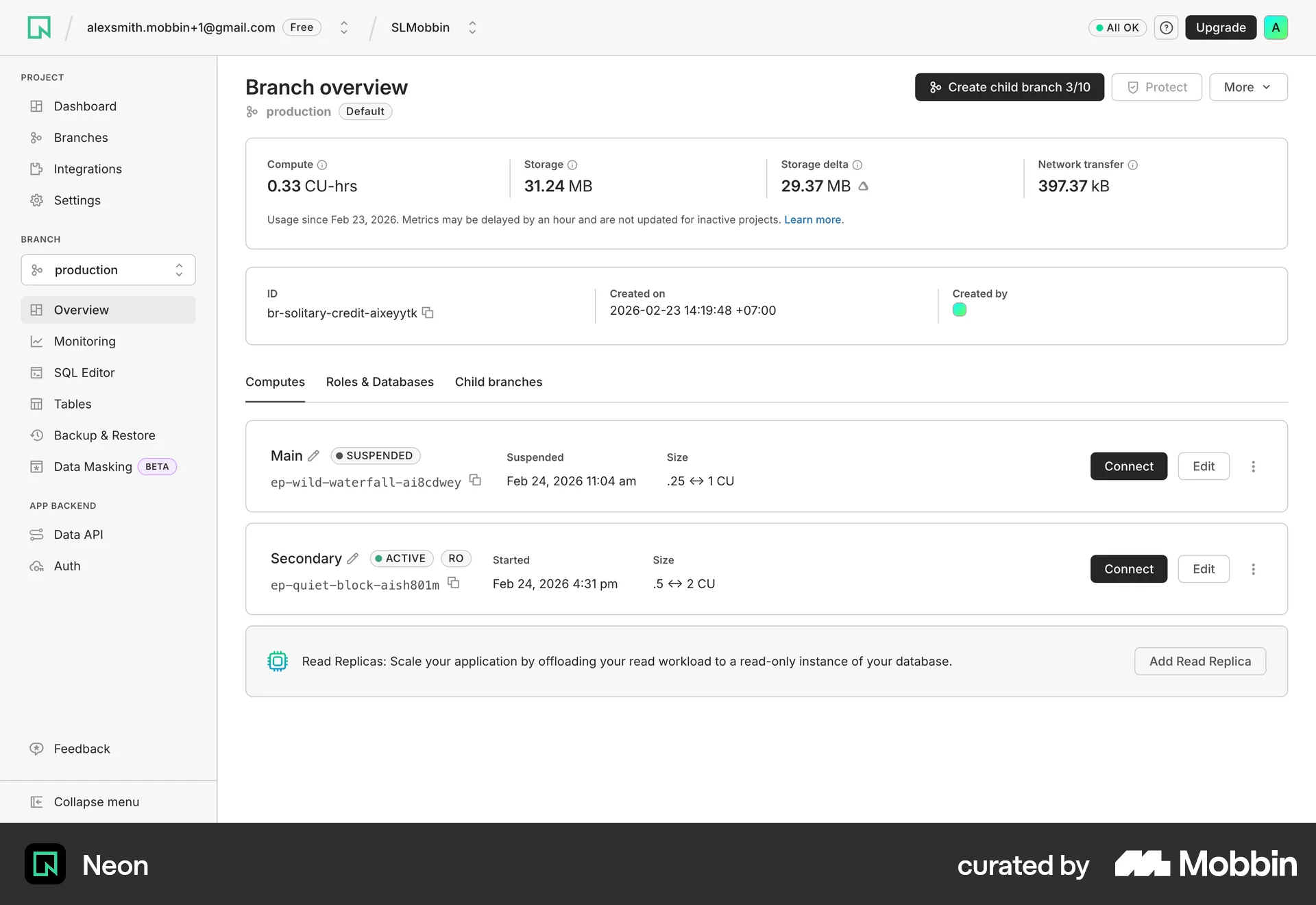Show Storage delta info tooltip icon

(857, 165)
